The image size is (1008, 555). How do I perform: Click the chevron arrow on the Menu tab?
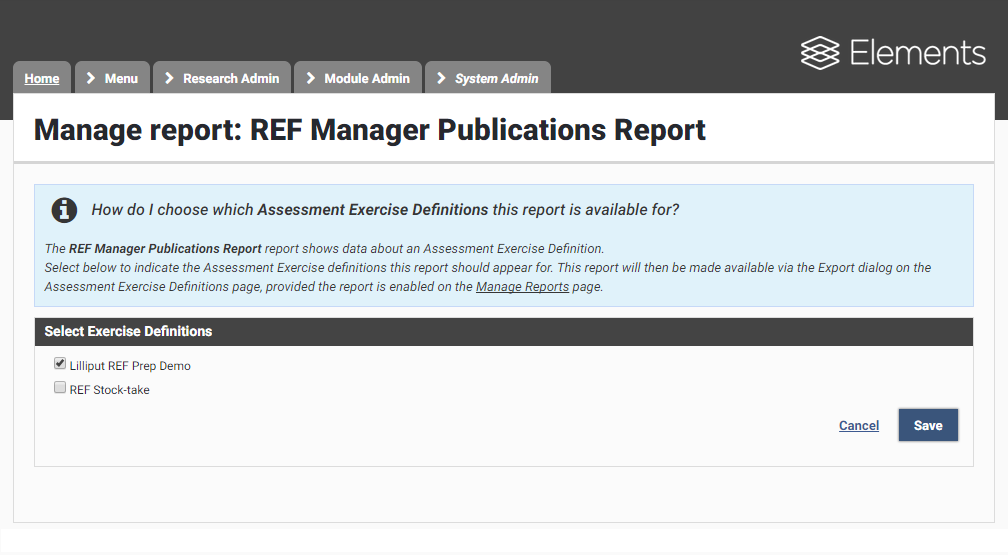click(92, 78)
